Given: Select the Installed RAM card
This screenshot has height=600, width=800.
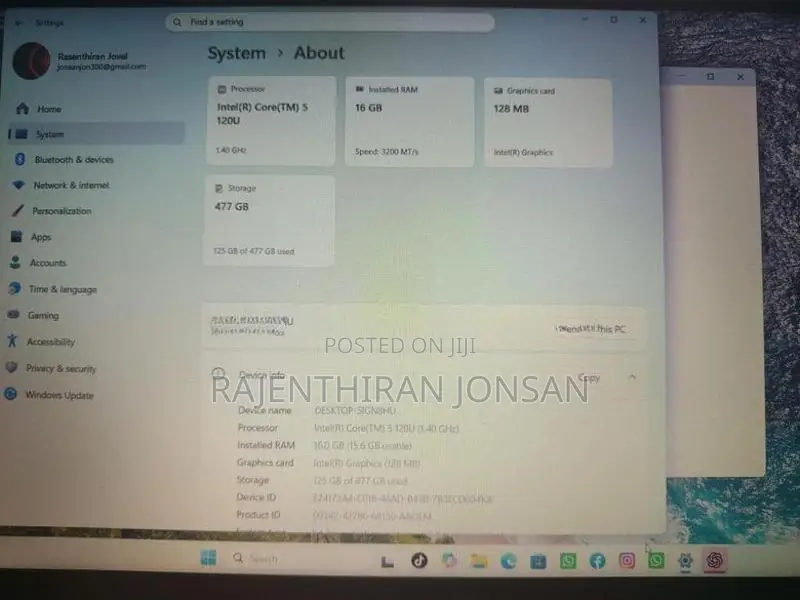Looking at the screenshot, I should [x=410, y=121].
